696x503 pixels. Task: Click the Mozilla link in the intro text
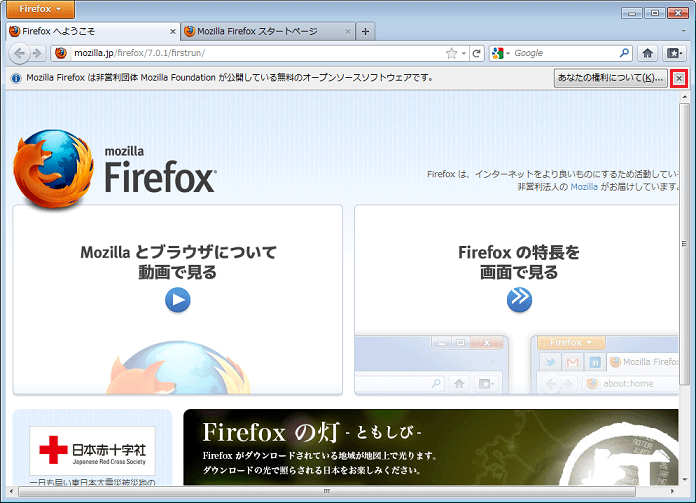click(x=584, y=187)
